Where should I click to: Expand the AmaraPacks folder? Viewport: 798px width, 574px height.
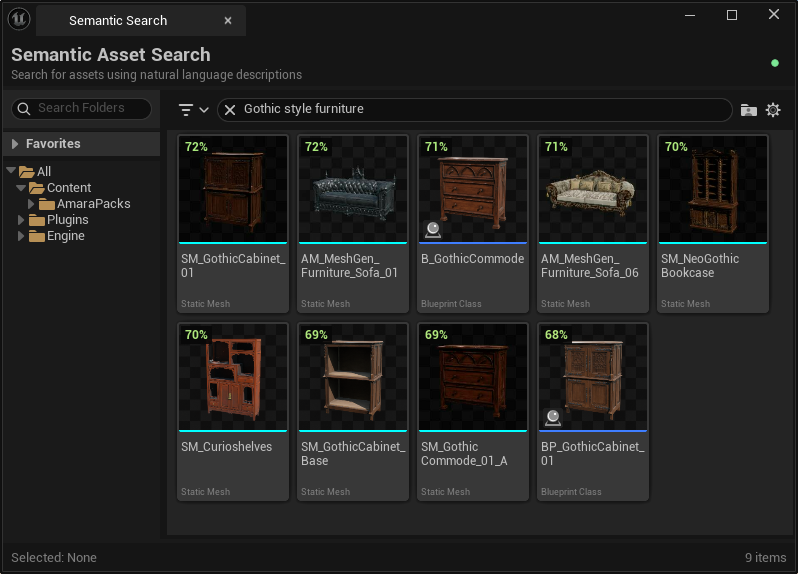31,204
